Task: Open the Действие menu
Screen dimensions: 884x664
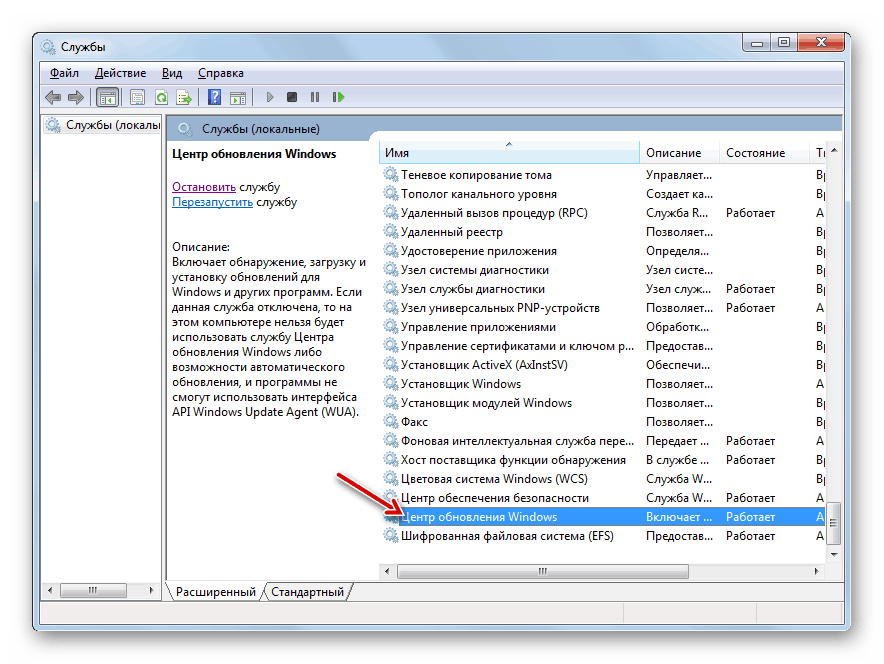Action: coord(120,72)
